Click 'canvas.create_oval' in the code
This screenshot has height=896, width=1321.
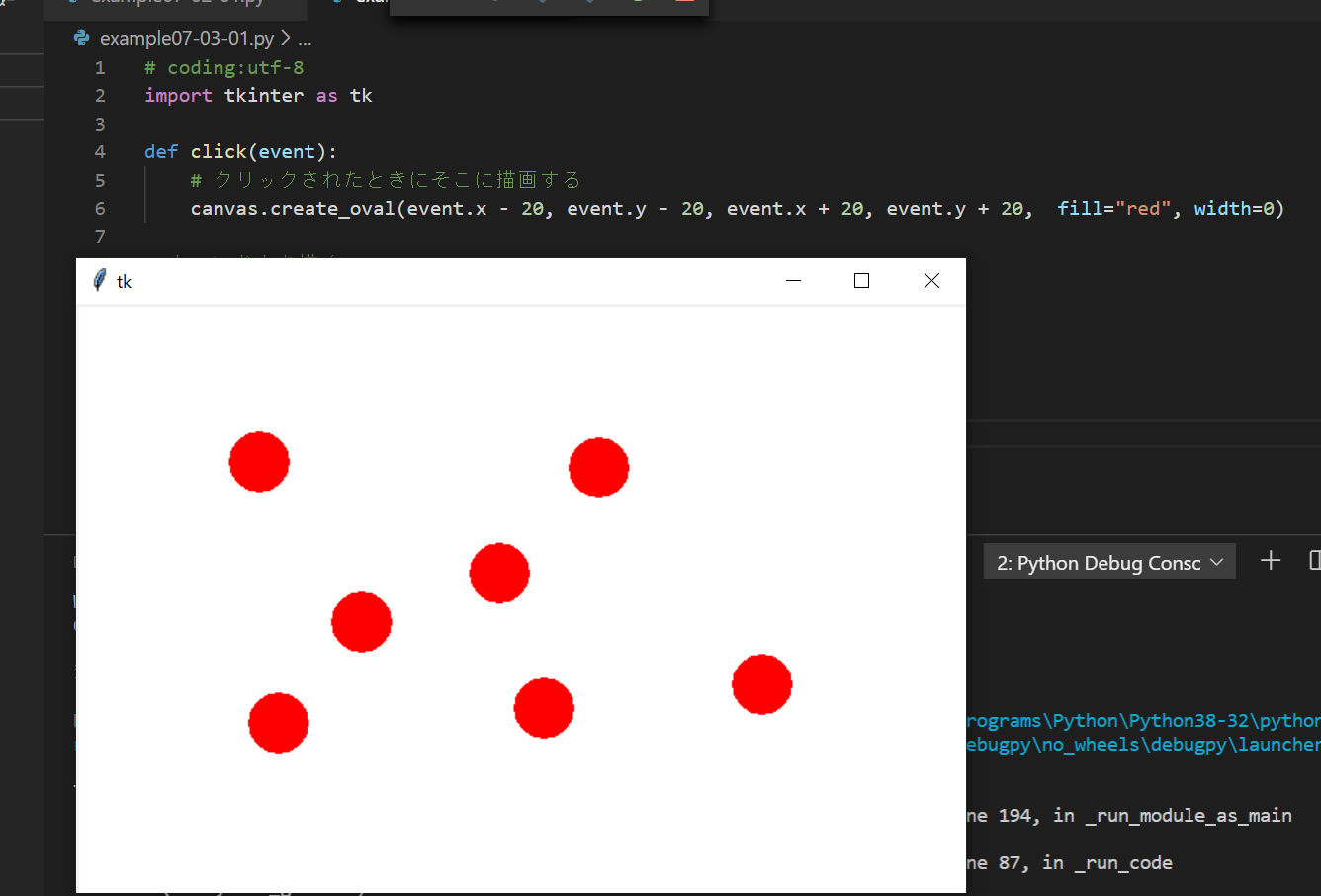tap(293, 209)
